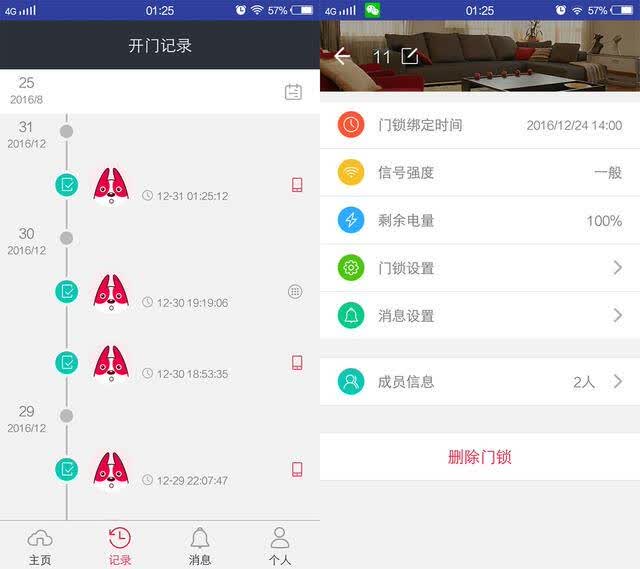Expand 成员信息 2人 chevron
Screen dimensions: 640x569
coord(618,381)
